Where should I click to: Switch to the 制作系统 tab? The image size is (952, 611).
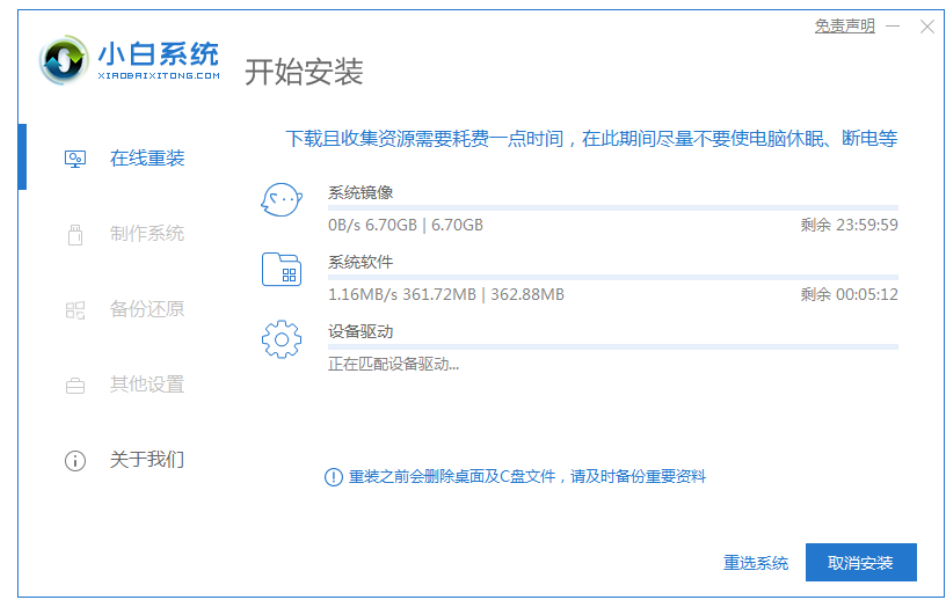pyautogui.click(x=147, y=234)
